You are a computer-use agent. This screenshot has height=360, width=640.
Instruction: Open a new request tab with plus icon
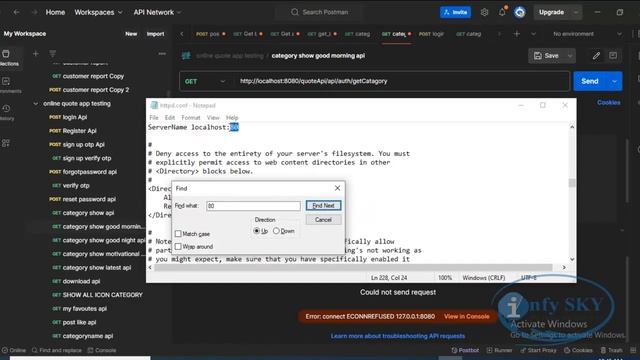tap(517, 34)
